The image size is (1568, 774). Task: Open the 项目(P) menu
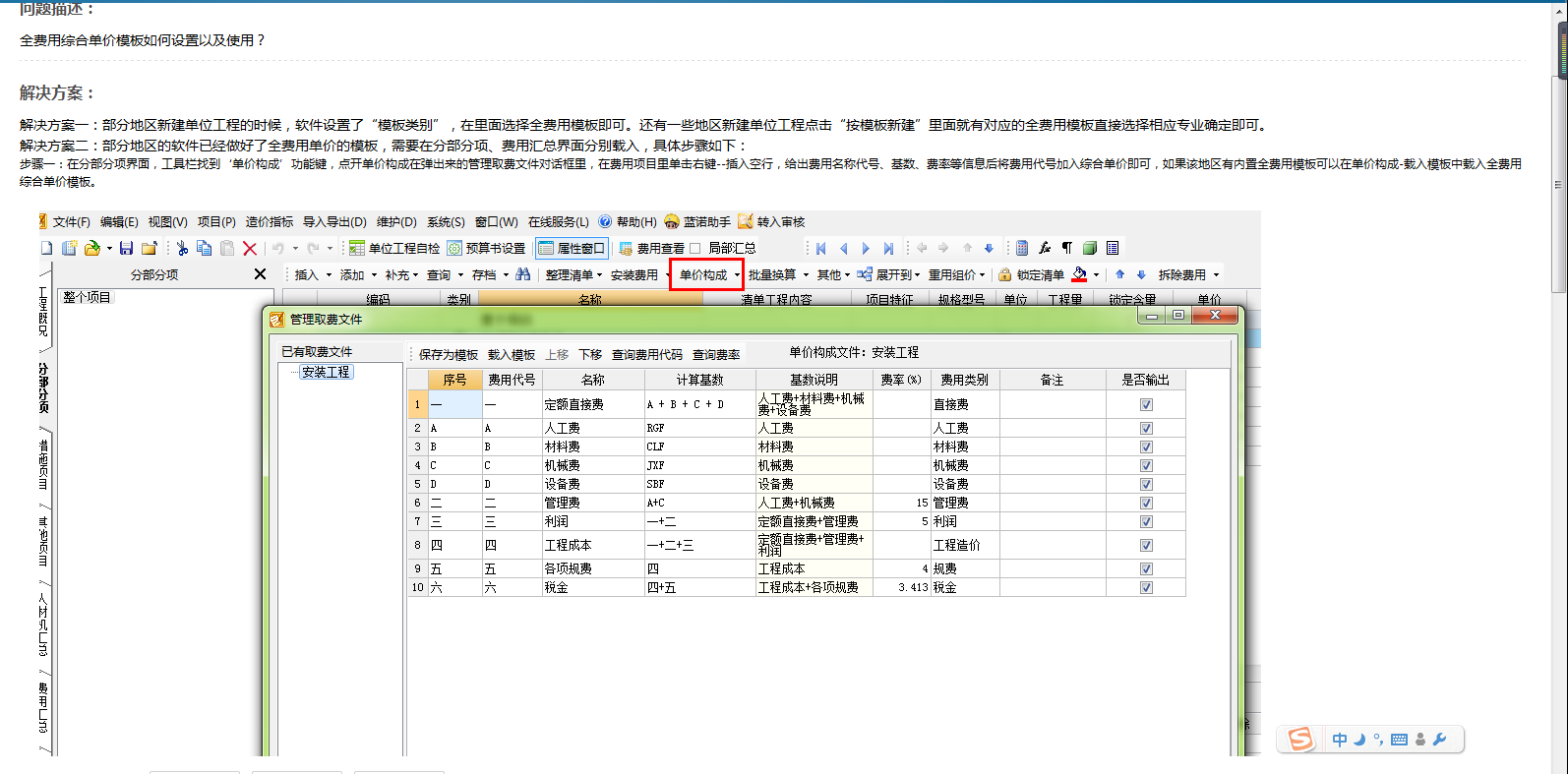[216, 221]
